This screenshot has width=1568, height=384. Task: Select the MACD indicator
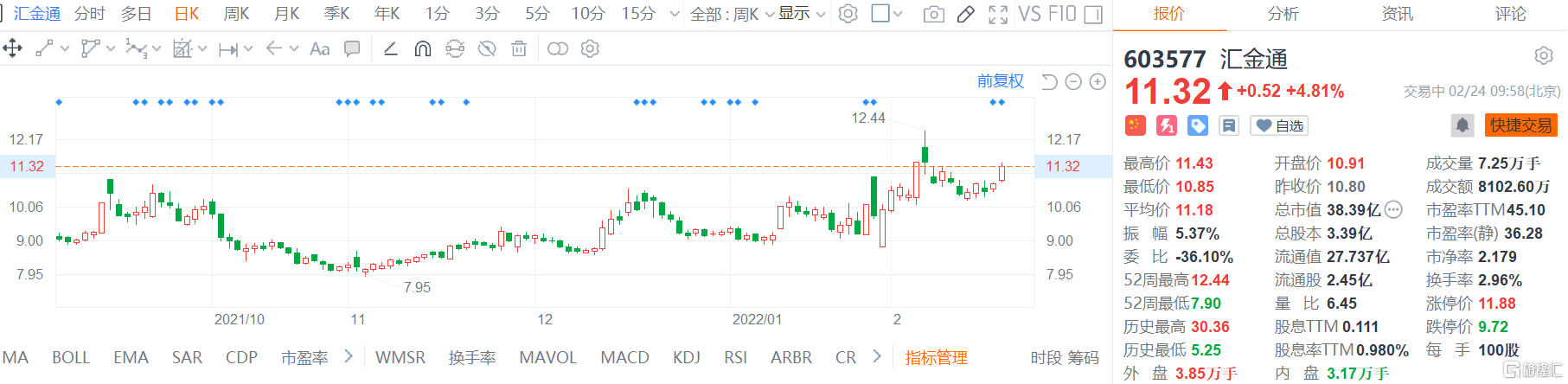(624, 357)
